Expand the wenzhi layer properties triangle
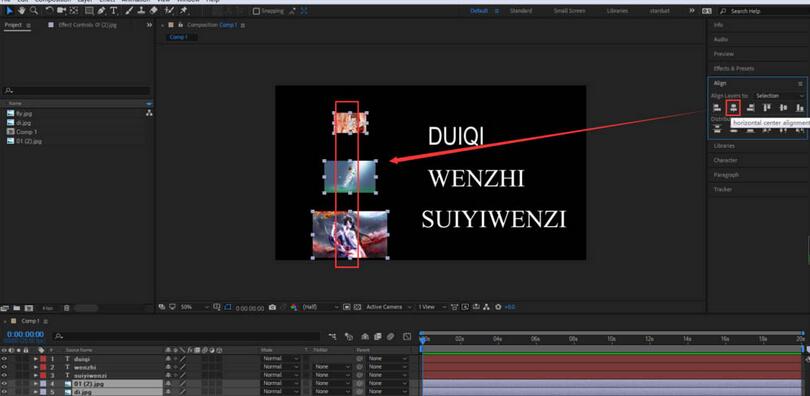This screenshot has height=396, width=810. 36,367
